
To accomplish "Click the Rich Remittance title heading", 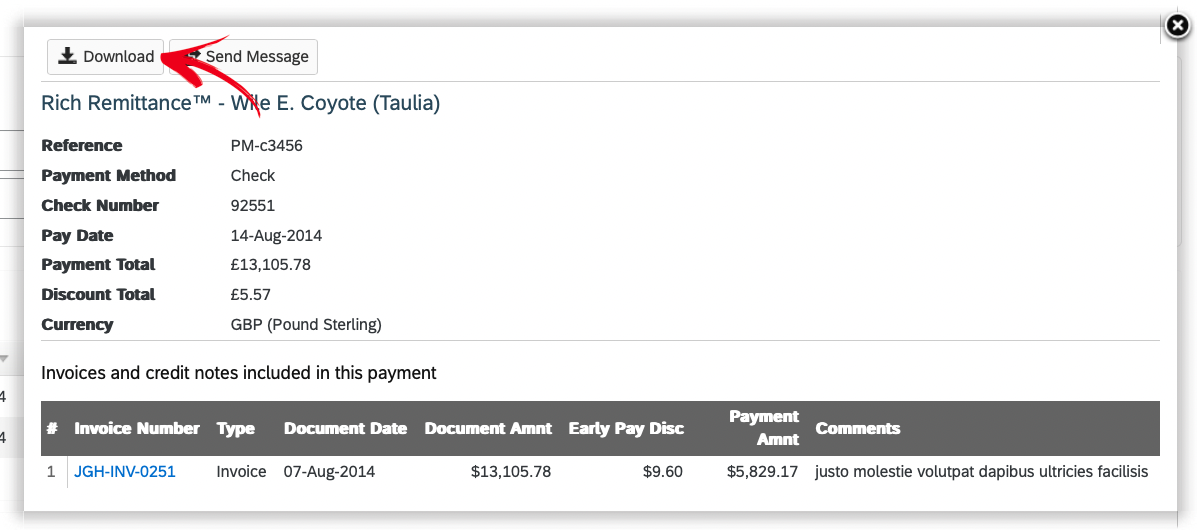I will pyautogui.click(x=240, y=103).
